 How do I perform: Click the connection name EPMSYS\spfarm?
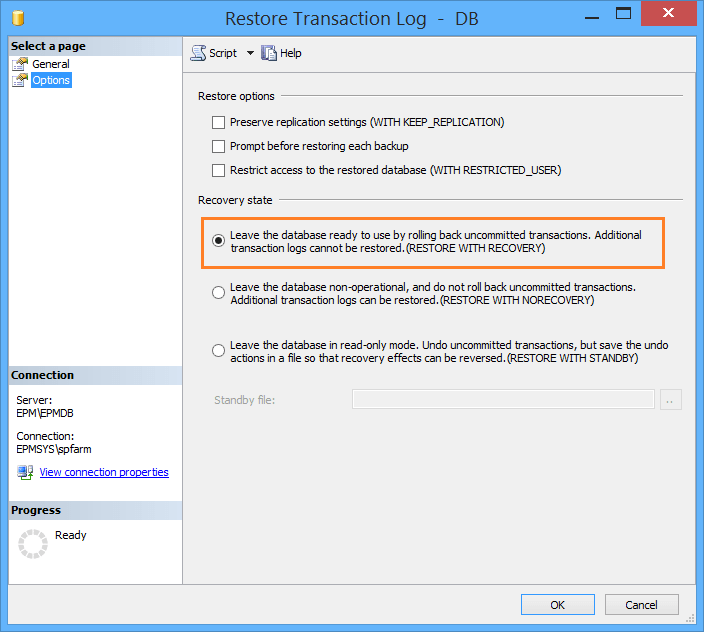point(54,449)
